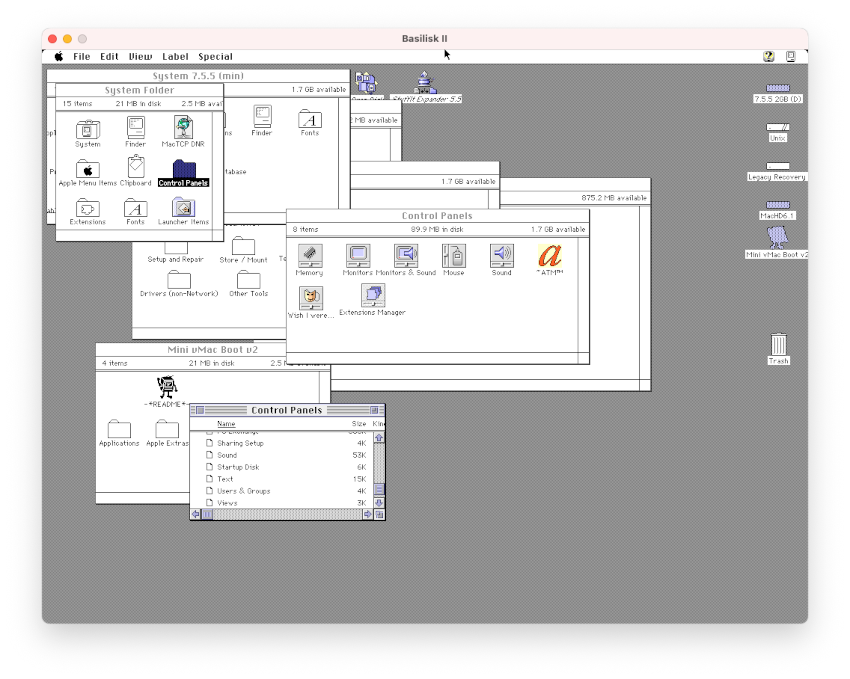The image size is (850, 679).
Task: Click the vertical scrollbar down arrow
Action: click(379, 503)
